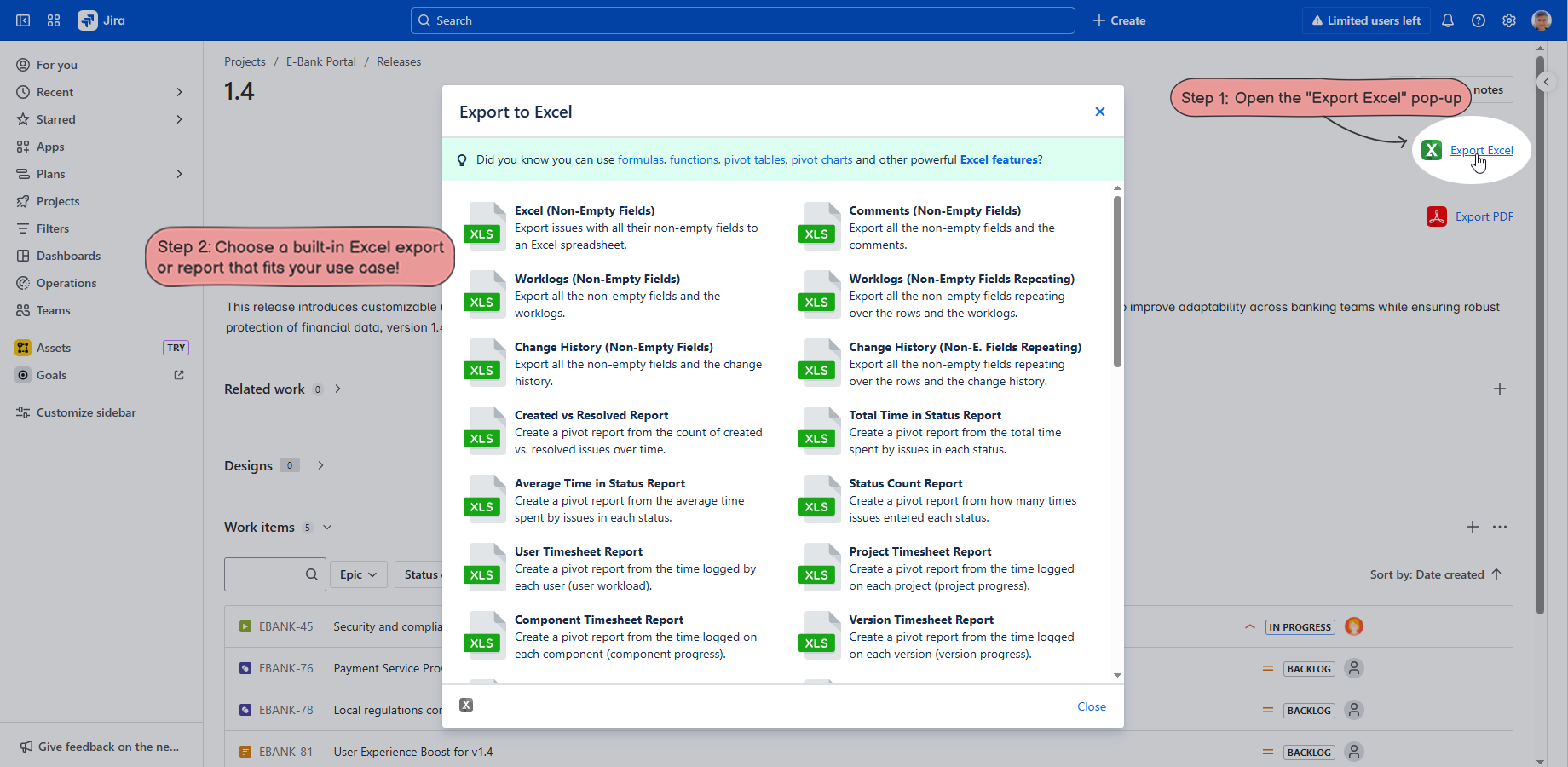The width and height of the screenshot is (1568, 767).
Task: Close the Export to Excel dialog with X
Action: click(x=1100, y=112)
